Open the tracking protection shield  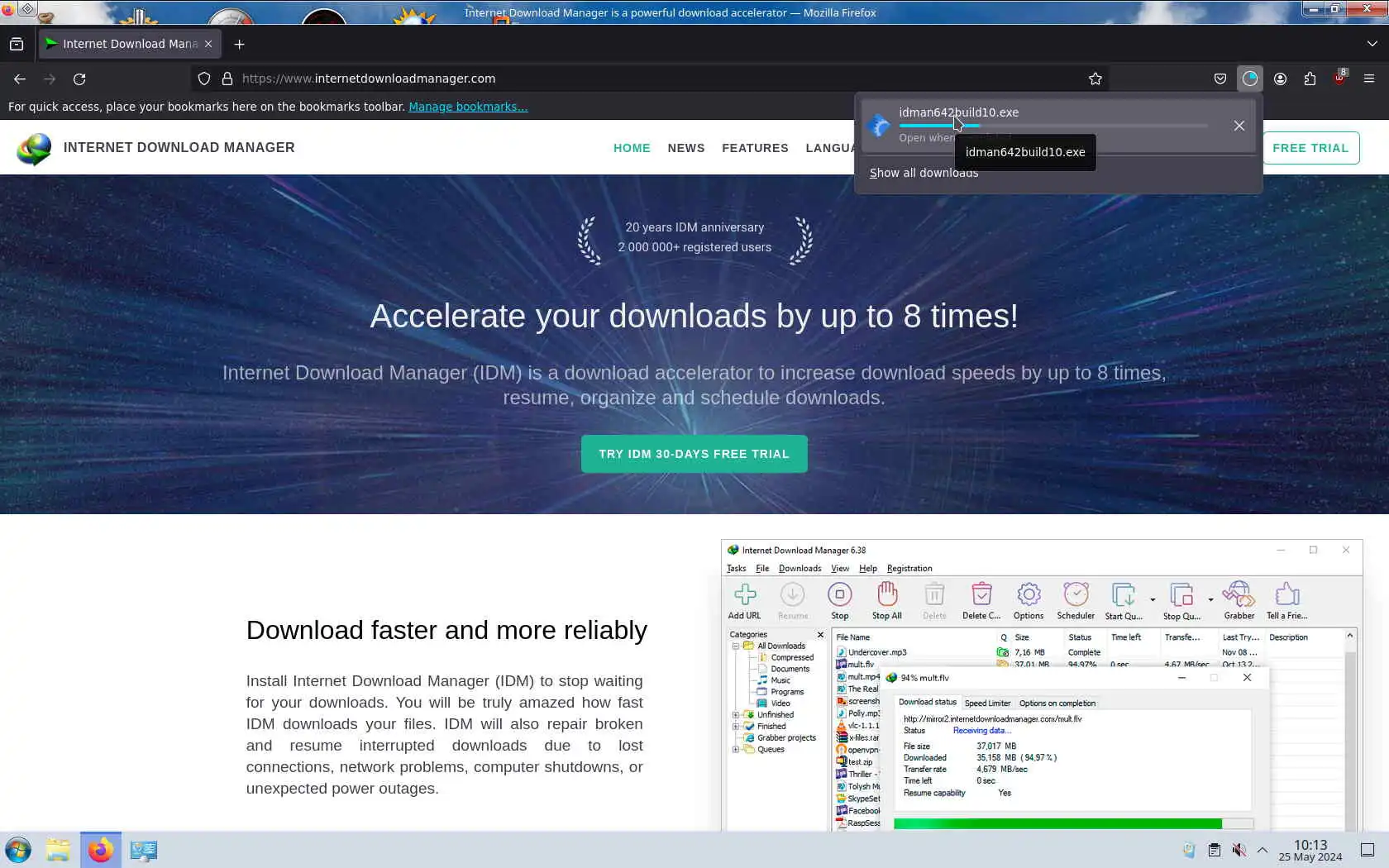[204, 79]
